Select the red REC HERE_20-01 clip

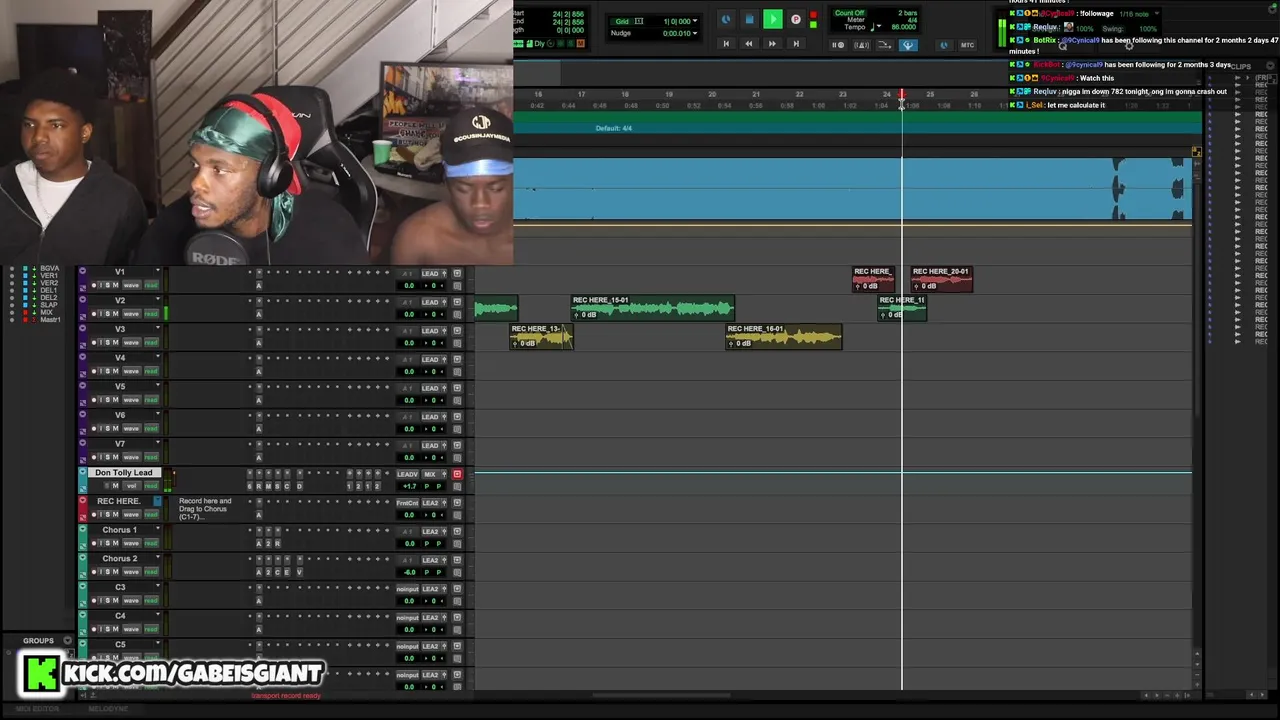pos(942,279)
